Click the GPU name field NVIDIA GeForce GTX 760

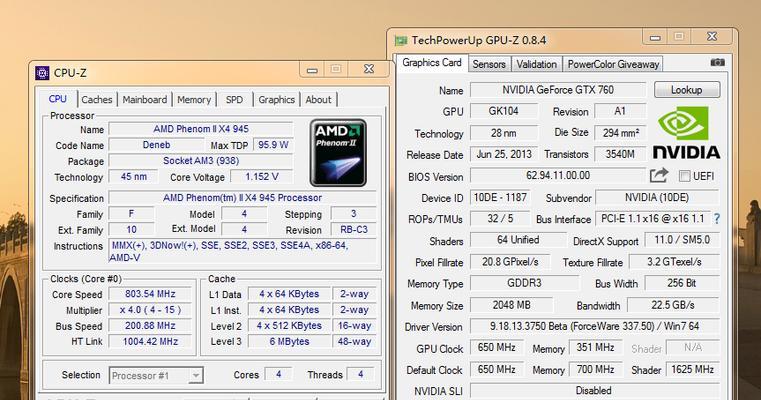[x=558, y=90]
